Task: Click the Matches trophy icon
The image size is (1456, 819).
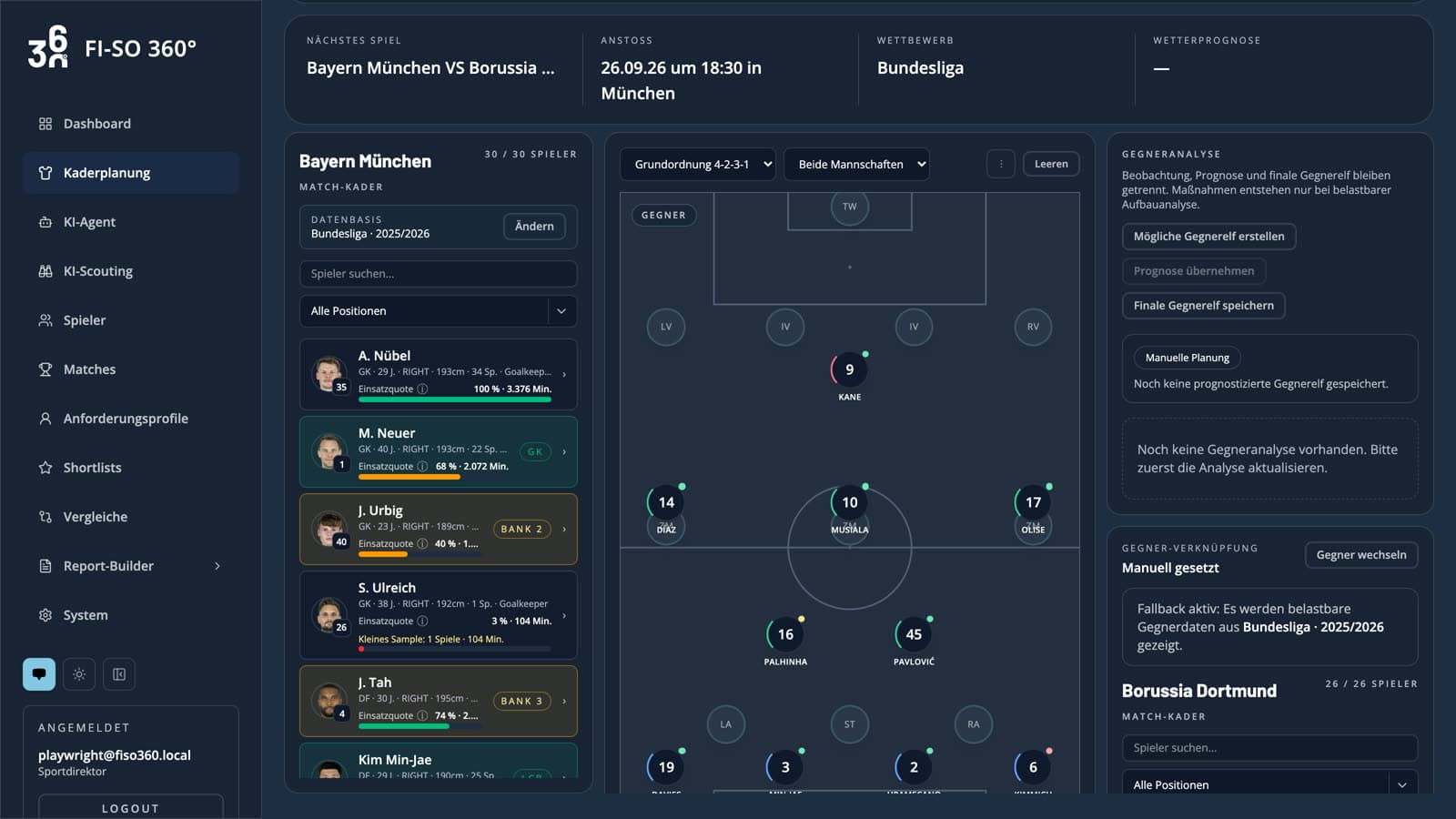Action: pos(45,369)
